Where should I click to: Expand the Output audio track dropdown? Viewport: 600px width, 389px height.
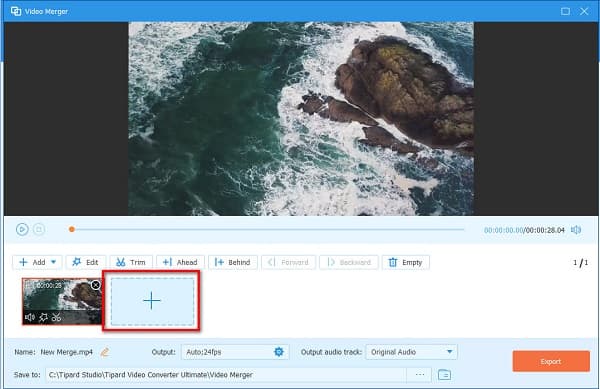point(411,352)
